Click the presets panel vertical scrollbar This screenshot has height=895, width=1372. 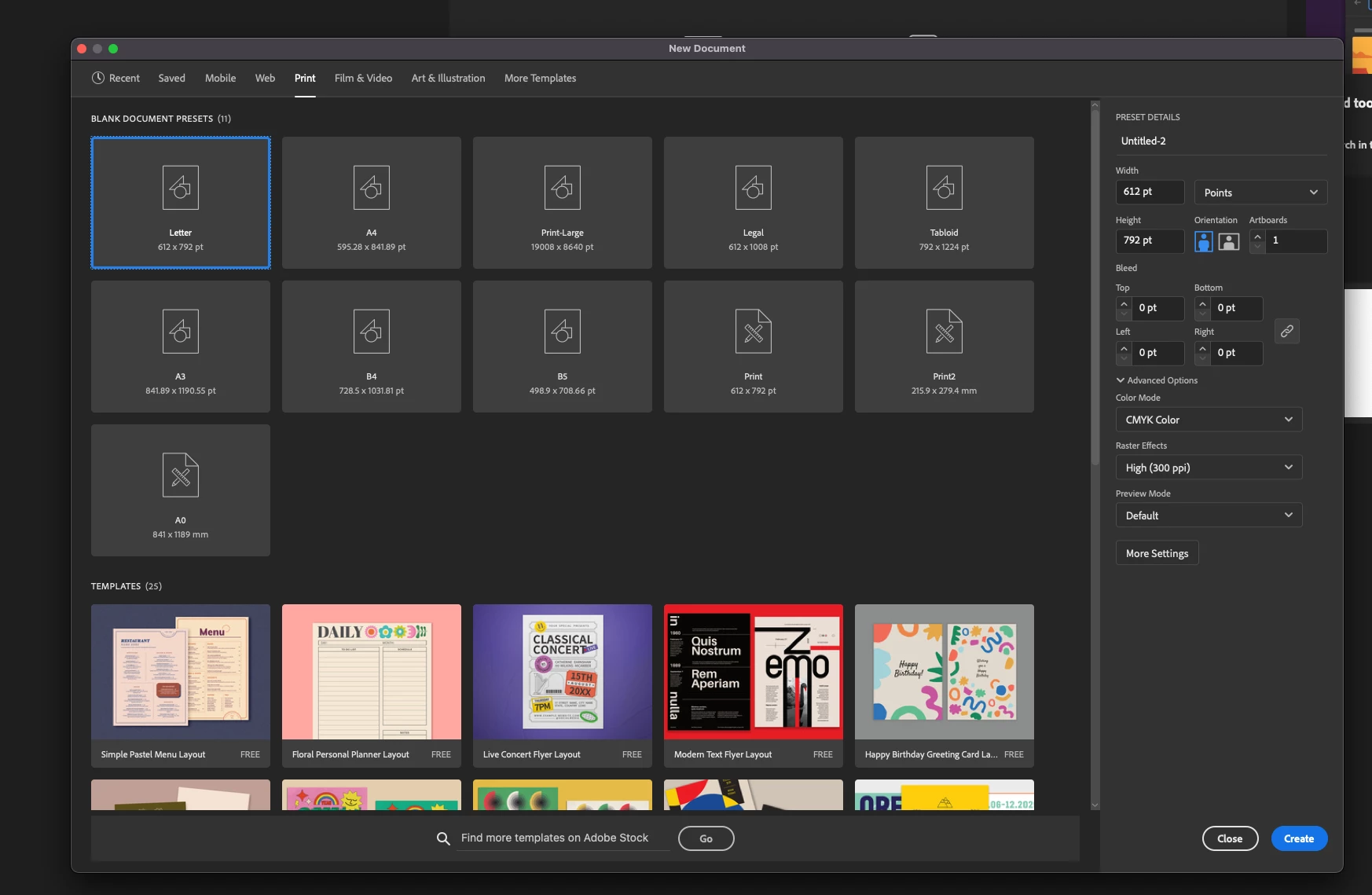click(x=1095, y=288)
